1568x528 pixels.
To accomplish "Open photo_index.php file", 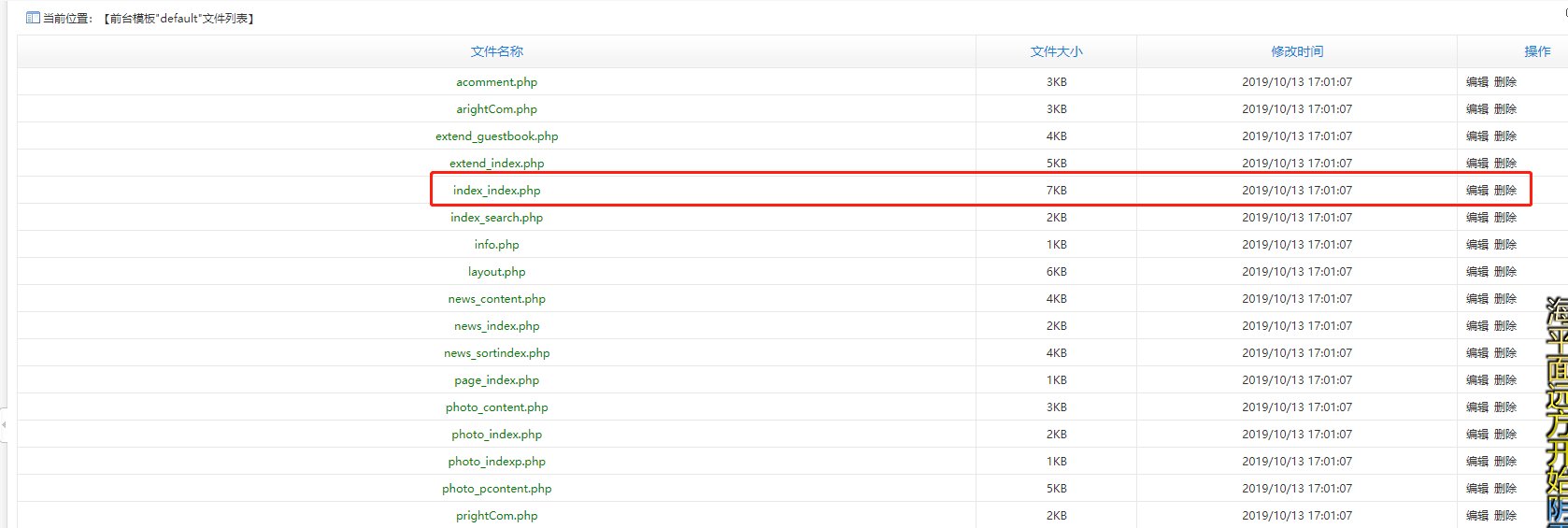I will click(x=496, y=435).
